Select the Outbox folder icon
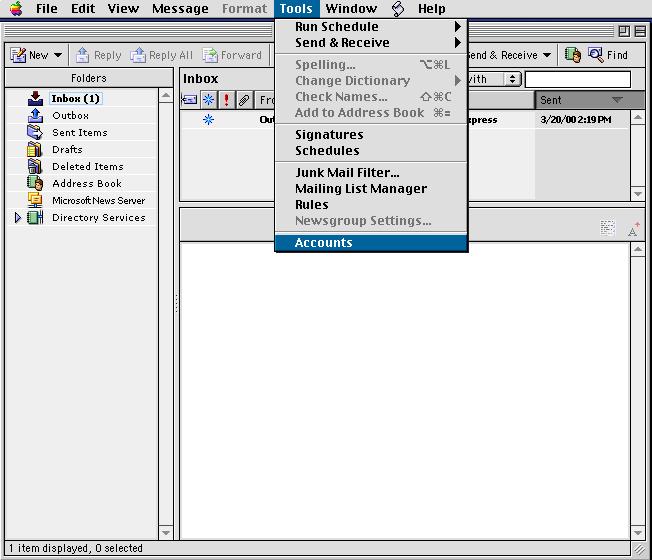This screenshot has width=652, height=560. coord(35,116)
